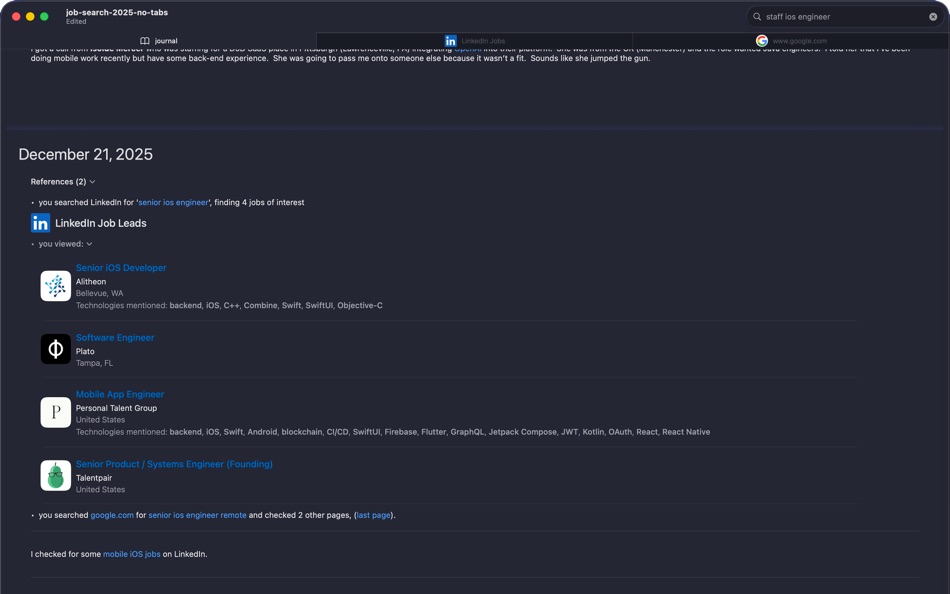Click the LinkedIn Job Leads logo icon
950x594 pixels.
coord(41,223)
